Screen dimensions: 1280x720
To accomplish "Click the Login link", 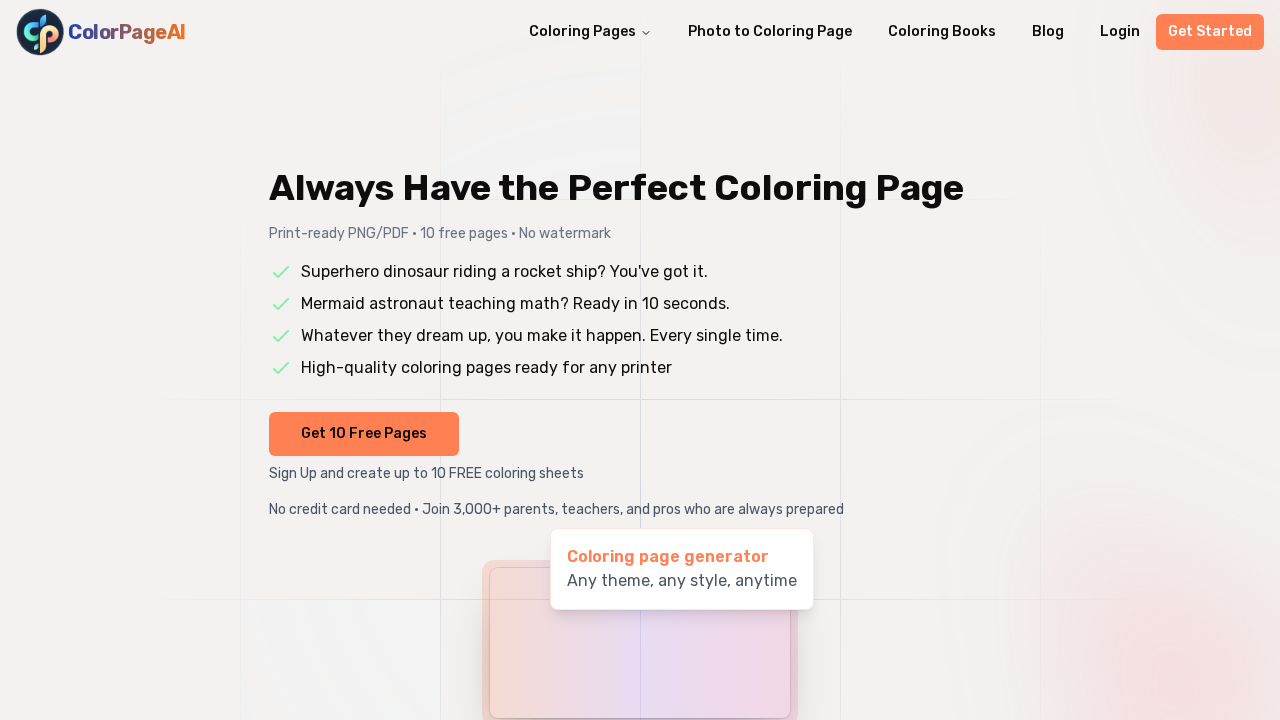I will [x=1120, y=31].
